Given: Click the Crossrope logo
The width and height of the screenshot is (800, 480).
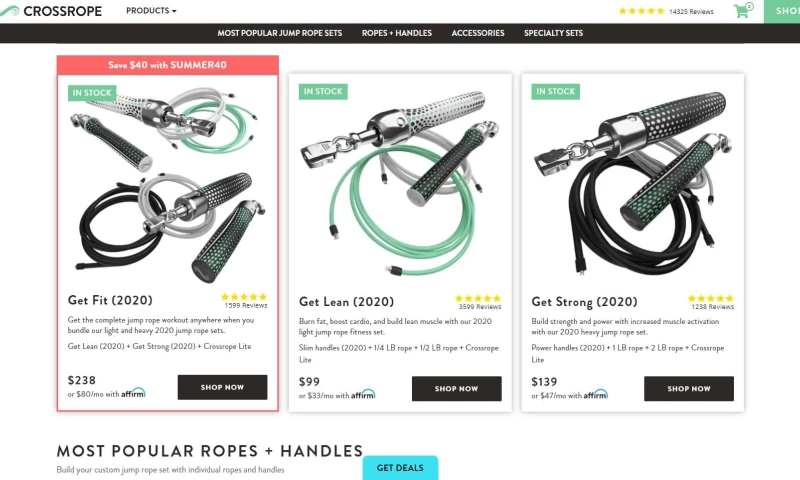Looking at the screenshot, I should coord(51,11).
